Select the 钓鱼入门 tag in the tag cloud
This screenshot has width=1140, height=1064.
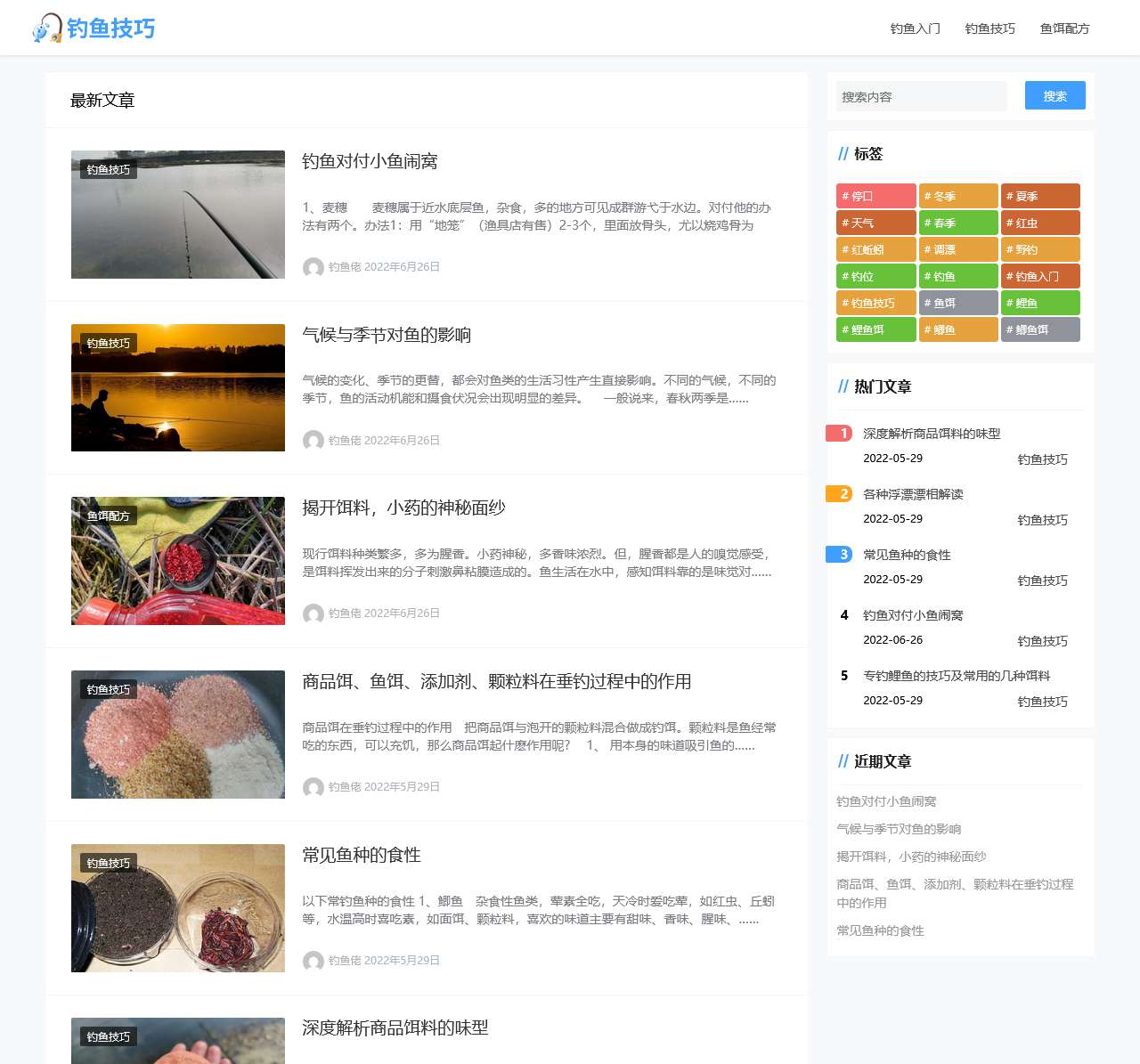point(1040,276)
